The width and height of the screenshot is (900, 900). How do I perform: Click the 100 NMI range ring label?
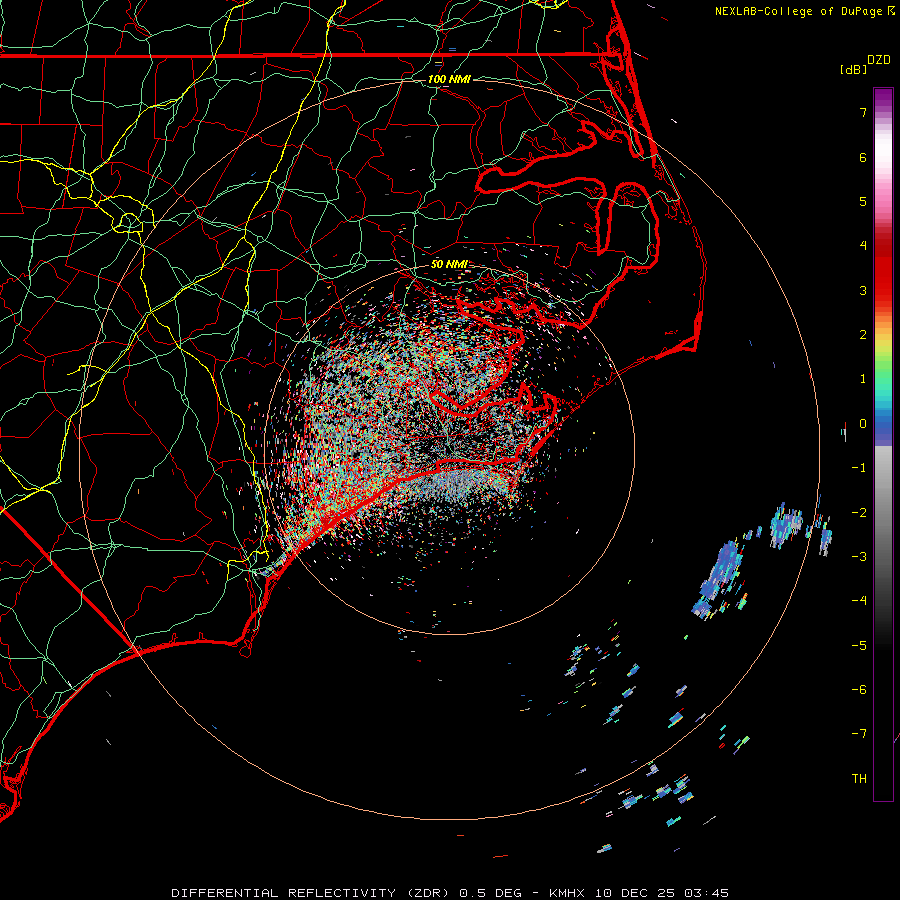pos(449,79)
